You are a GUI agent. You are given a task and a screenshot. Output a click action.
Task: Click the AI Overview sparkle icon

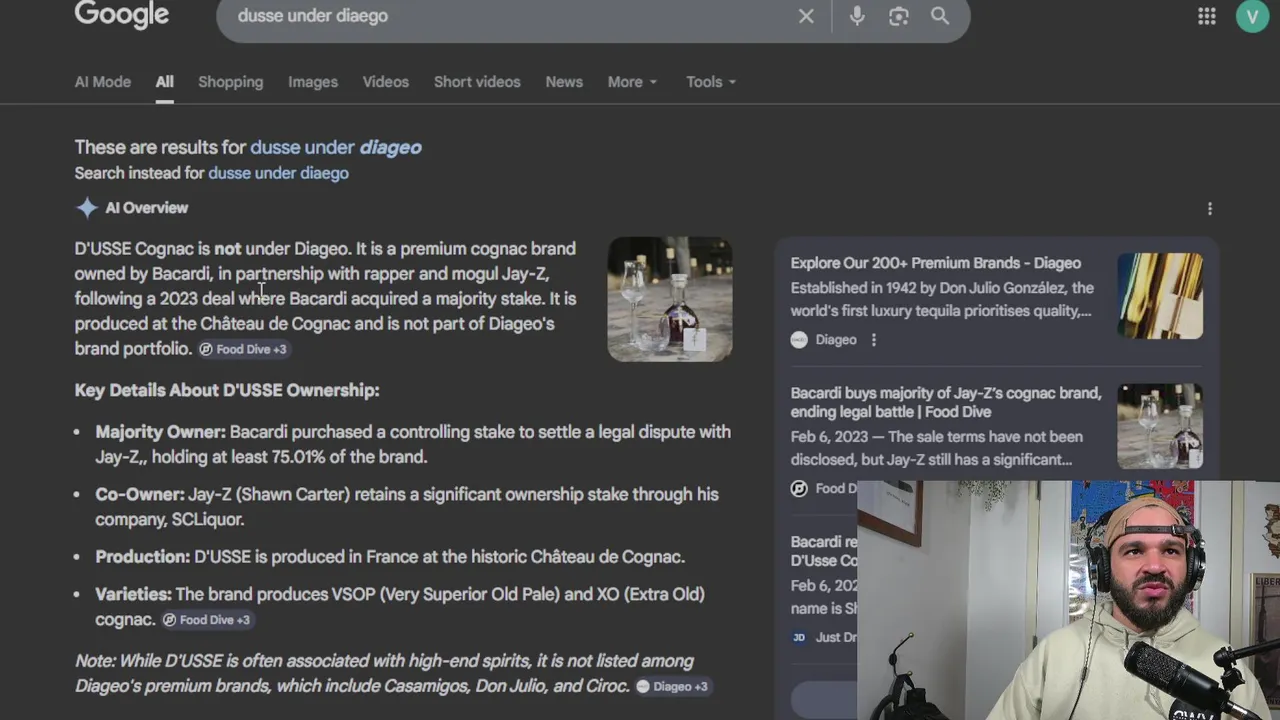coord(87,208)
